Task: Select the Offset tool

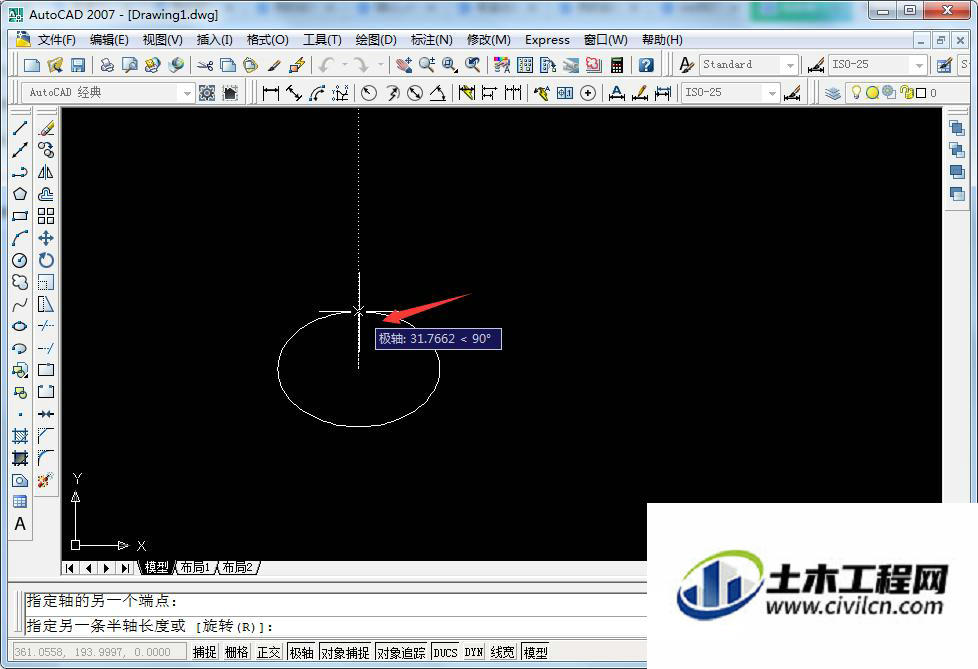Action: [46, 194]
